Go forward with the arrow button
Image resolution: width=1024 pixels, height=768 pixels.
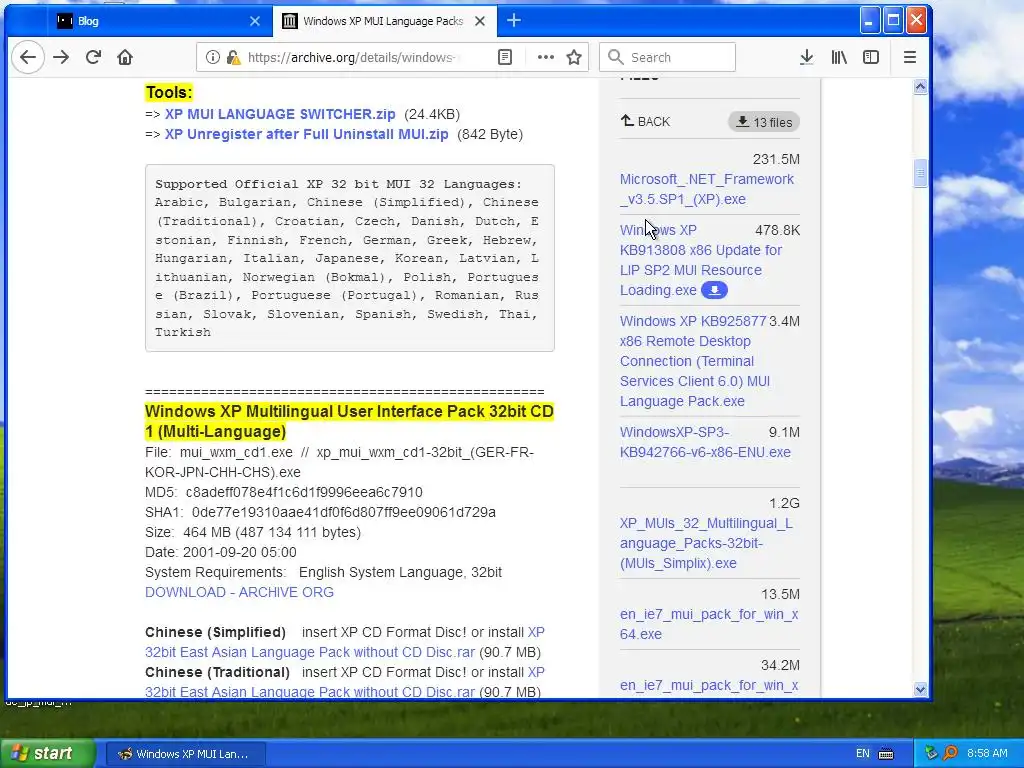61,57
